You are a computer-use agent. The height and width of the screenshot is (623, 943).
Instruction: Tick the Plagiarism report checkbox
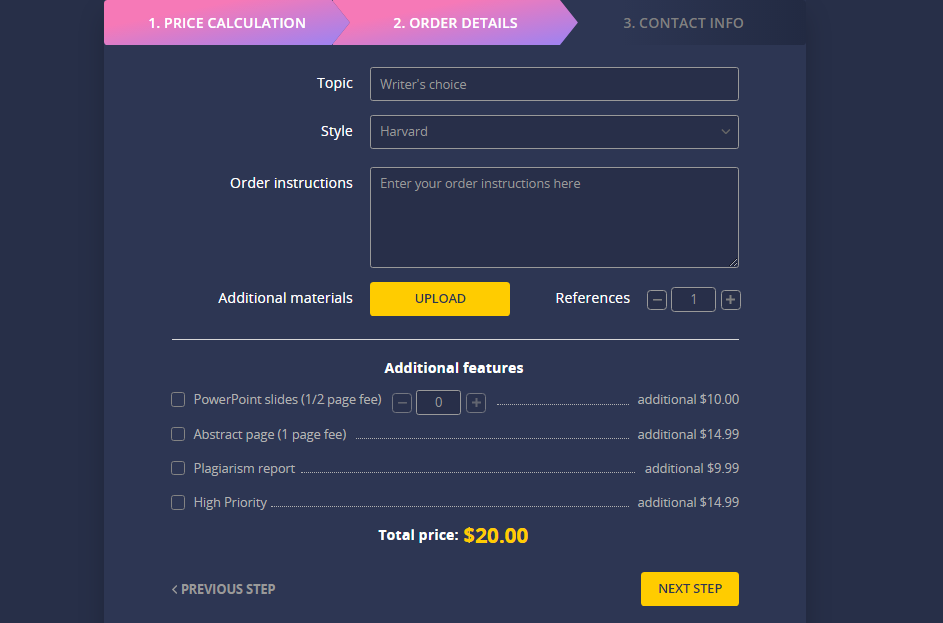click(x=178, y=468)
